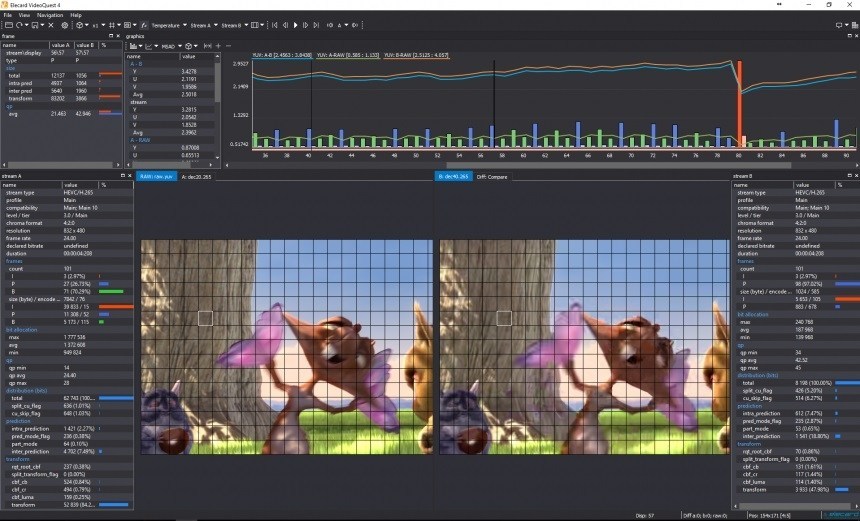
Task: Click the picture info overlay icon beside the grid
Action: [x=127, y=25]
